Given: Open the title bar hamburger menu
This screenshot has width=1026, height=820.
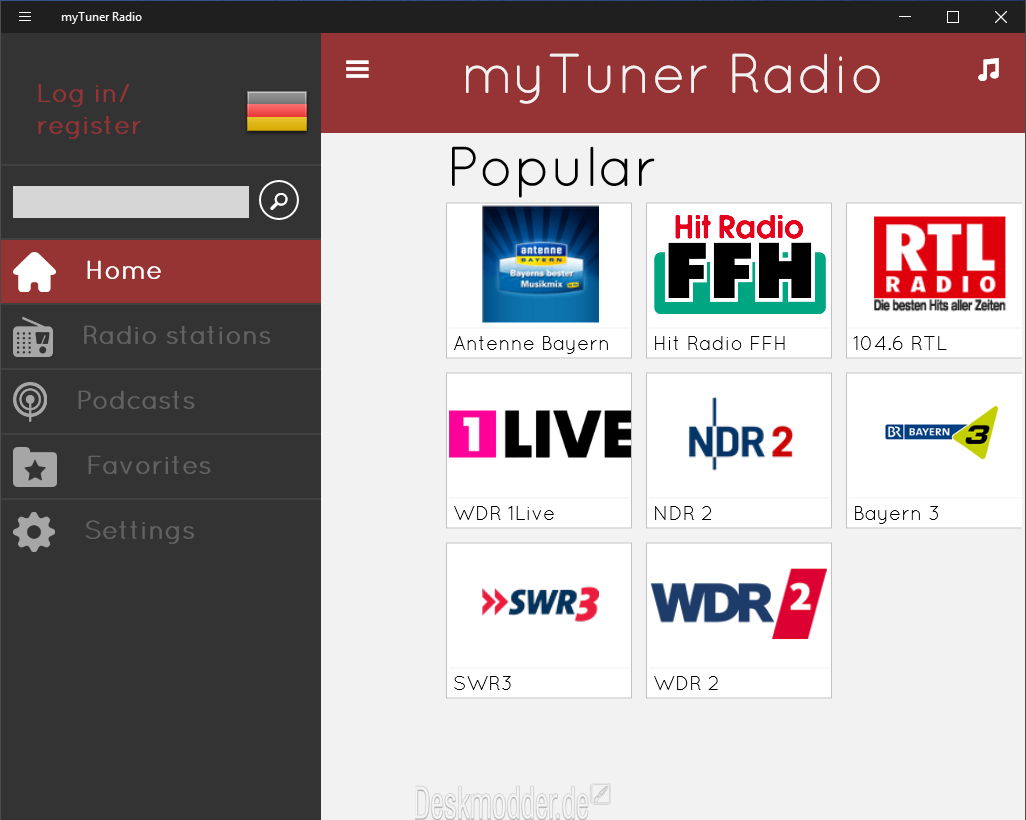Looking at the screenshot, I should [24, 16].
